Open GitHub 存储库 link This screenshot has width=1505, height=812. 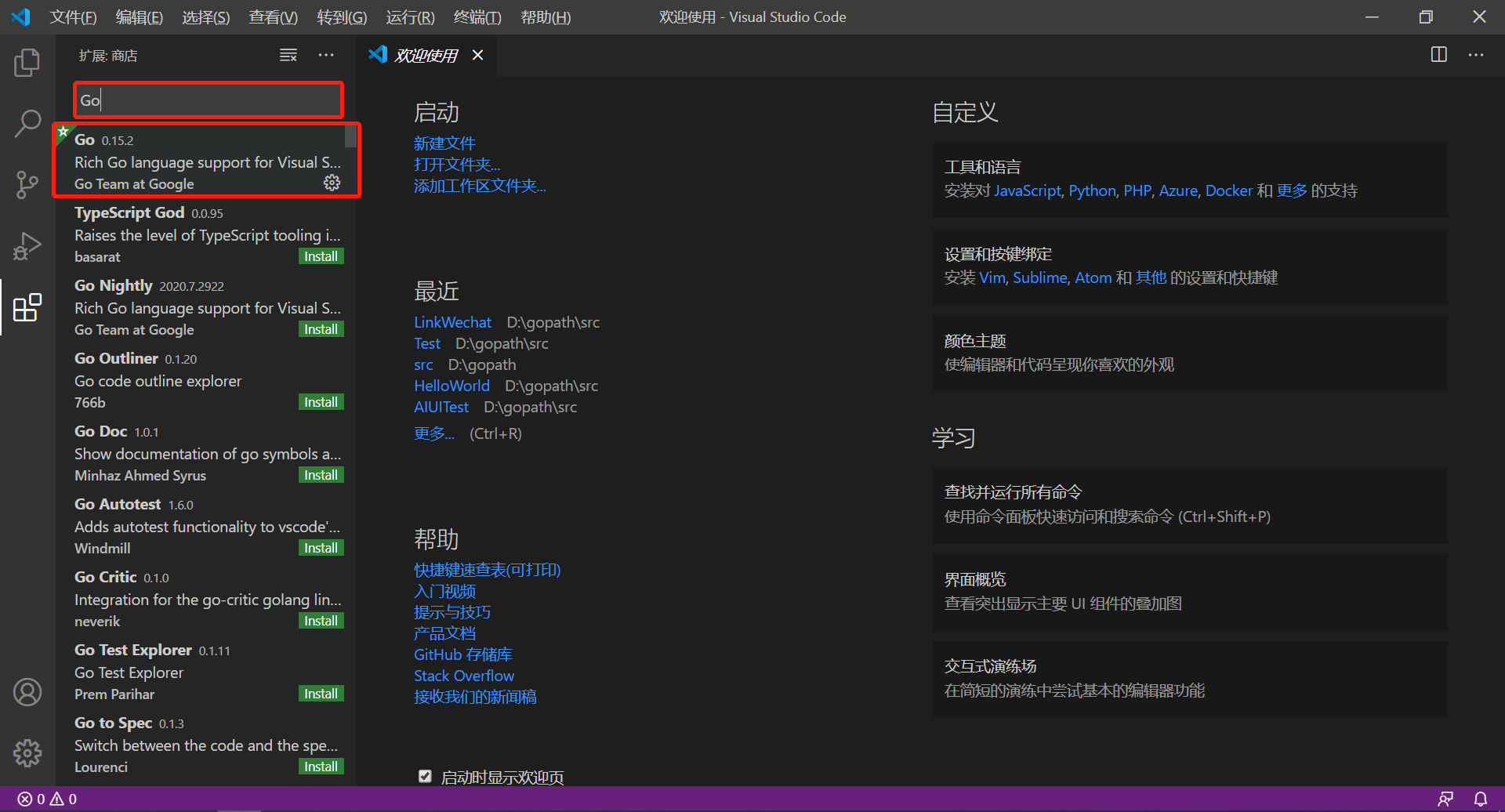[463, 654]
